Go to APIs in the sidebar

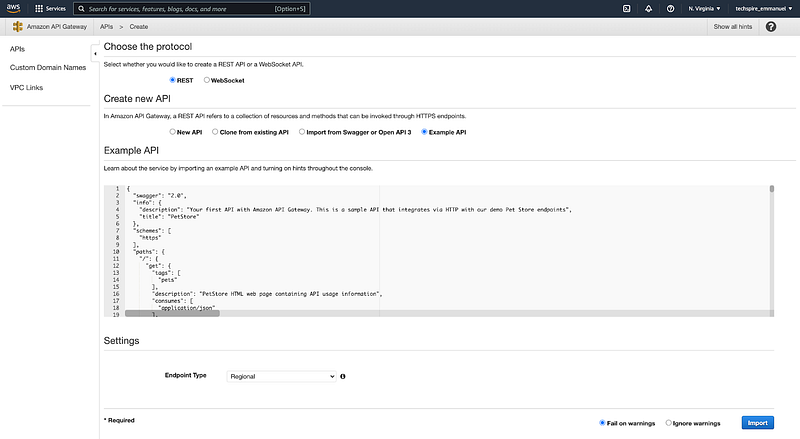coord(17,49)
